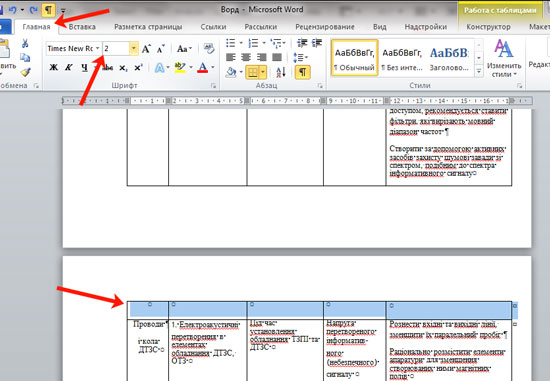Switch to the Главная tab
The width and height of the screenshot is (550, 381).
(x=36, y=27)
